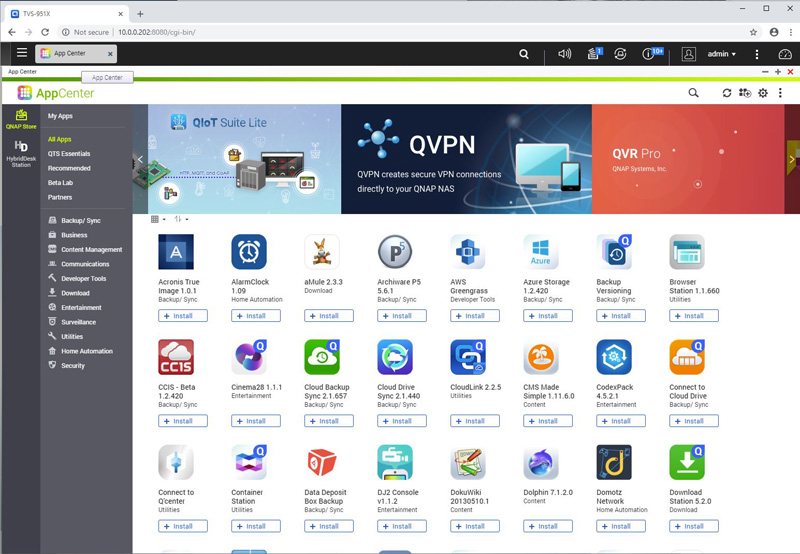Screen dimensions: 800x554
Task: Filter by Content Management category
Action: 85,249
